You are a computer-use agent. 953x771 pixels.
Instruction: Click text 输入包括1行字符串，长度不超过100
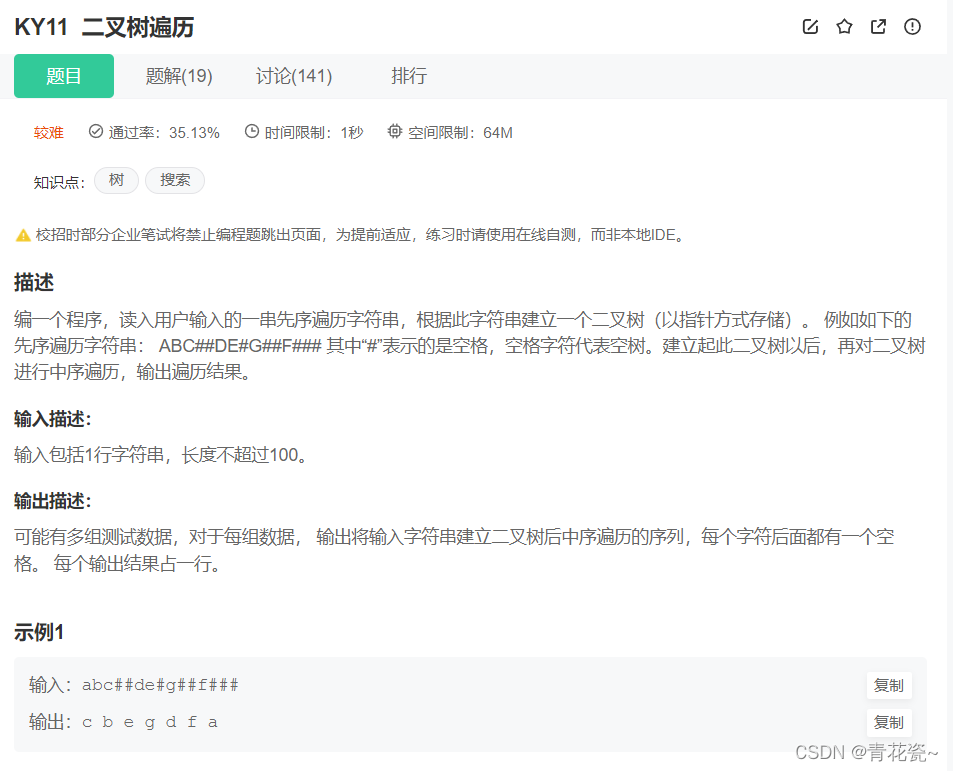(x=160, y=454)
